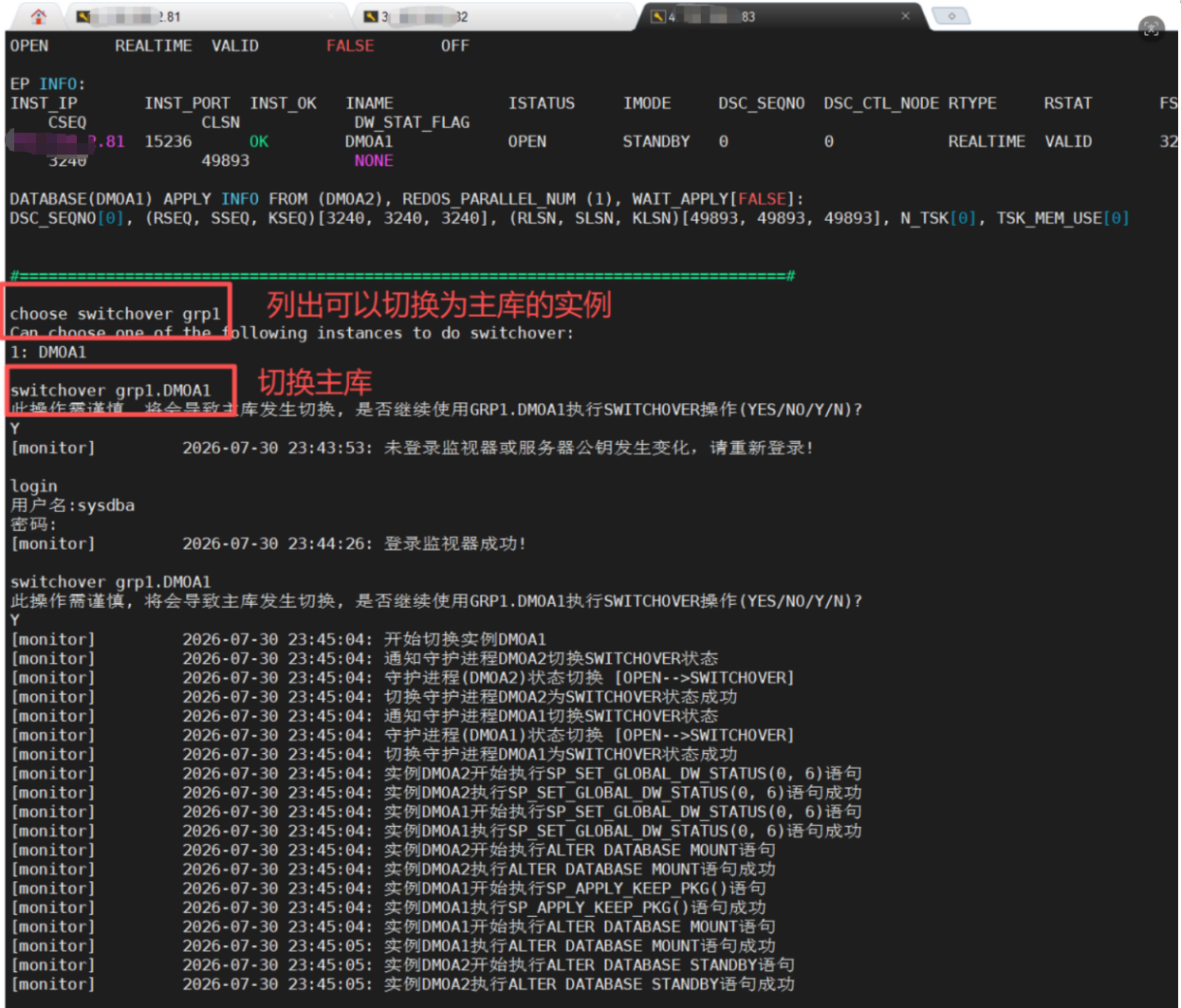Switch to session tab ending .81

205,16
